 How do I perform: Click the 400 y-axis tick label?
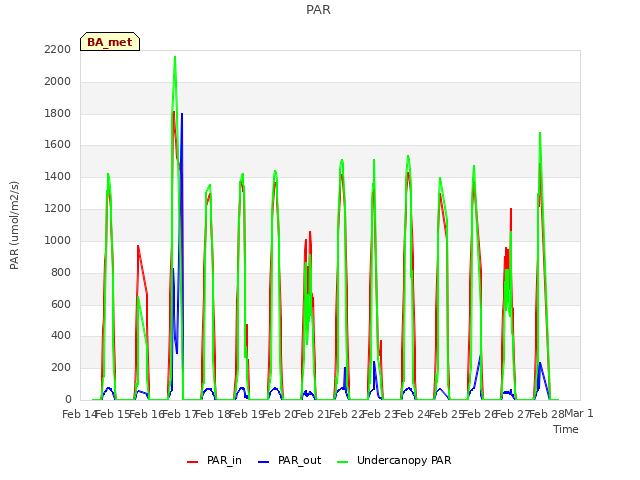click(61, 336)
